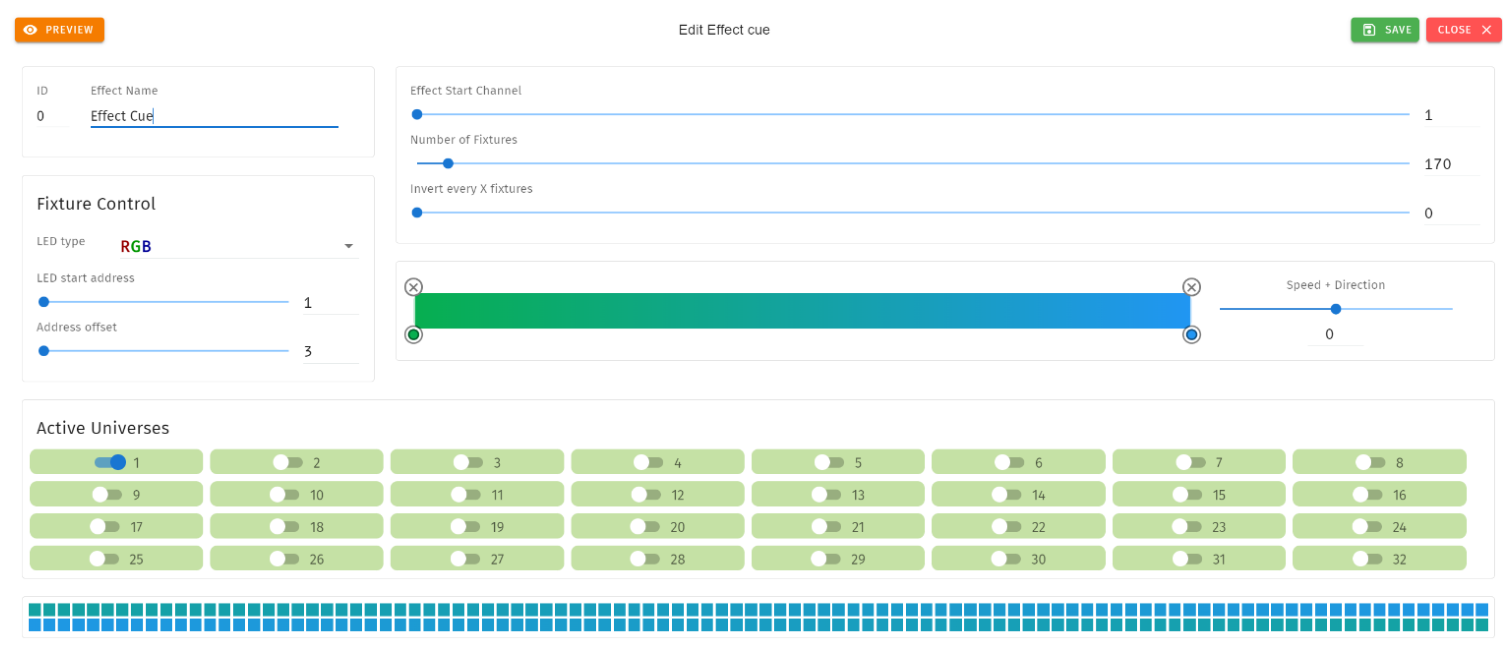Image resolution: width=1503 pixels, height=660 pixels.
Task: Click the Speed + Direction value field
Action: pos(1336,334)
